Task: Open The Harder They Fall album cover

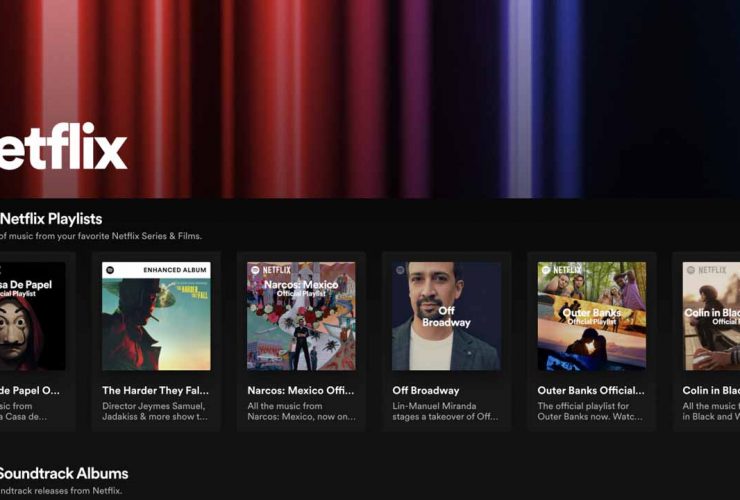Action: [156, 316]
